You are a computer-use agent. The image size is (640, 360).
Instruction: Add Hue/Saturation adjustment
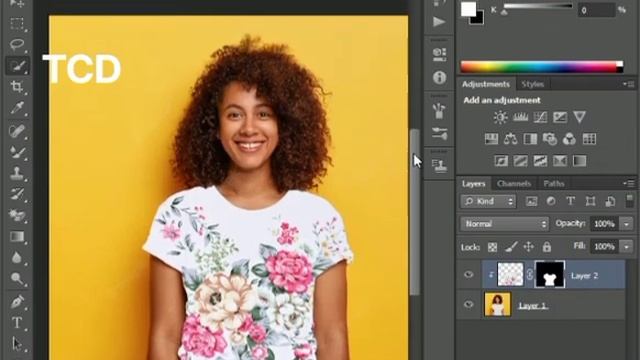(491, 139)
